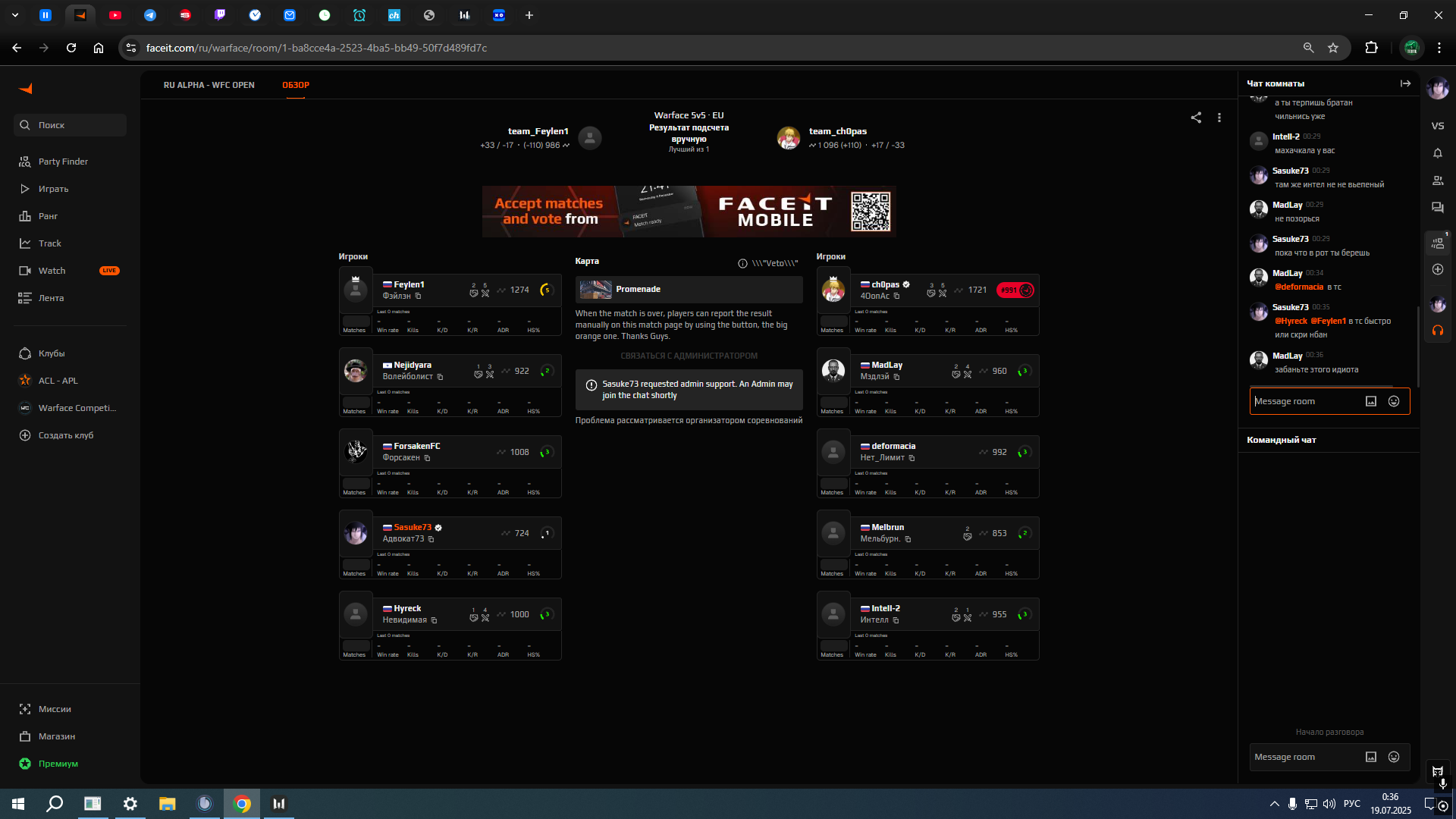Viewport: 1456px width, 819px height.
Task: Click the share match icon
Action: pos(1196,118)
